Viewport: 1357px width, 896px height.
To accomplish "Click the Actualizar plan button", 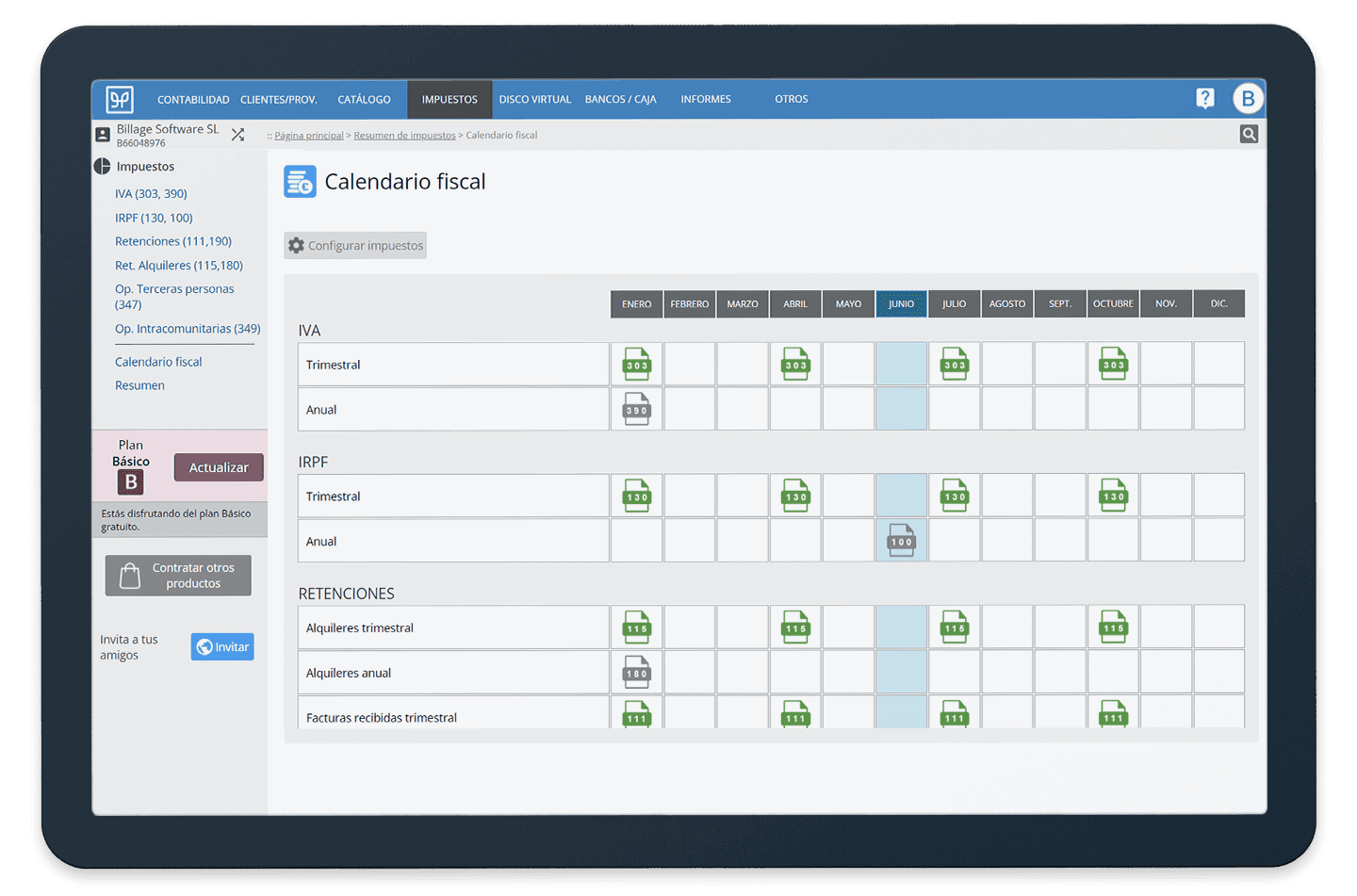I will (x=219, y=467).
